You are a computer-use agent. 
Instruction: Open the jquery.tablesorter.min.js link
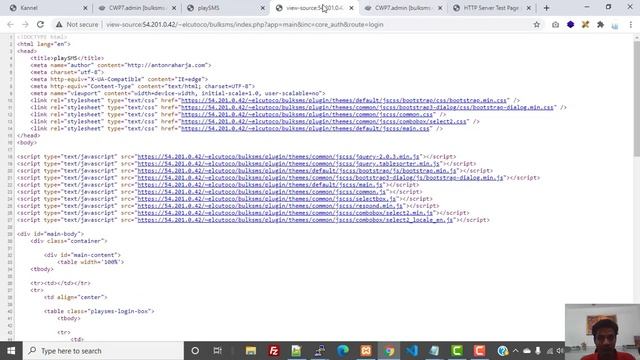[x=290, y=163]
